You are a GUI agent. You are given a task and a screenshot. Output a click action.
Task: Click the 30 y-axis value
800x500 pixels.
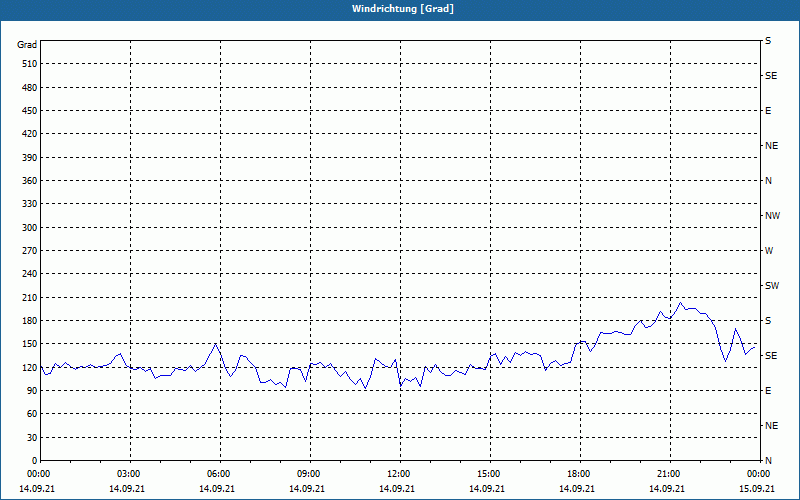click(32, 438)
